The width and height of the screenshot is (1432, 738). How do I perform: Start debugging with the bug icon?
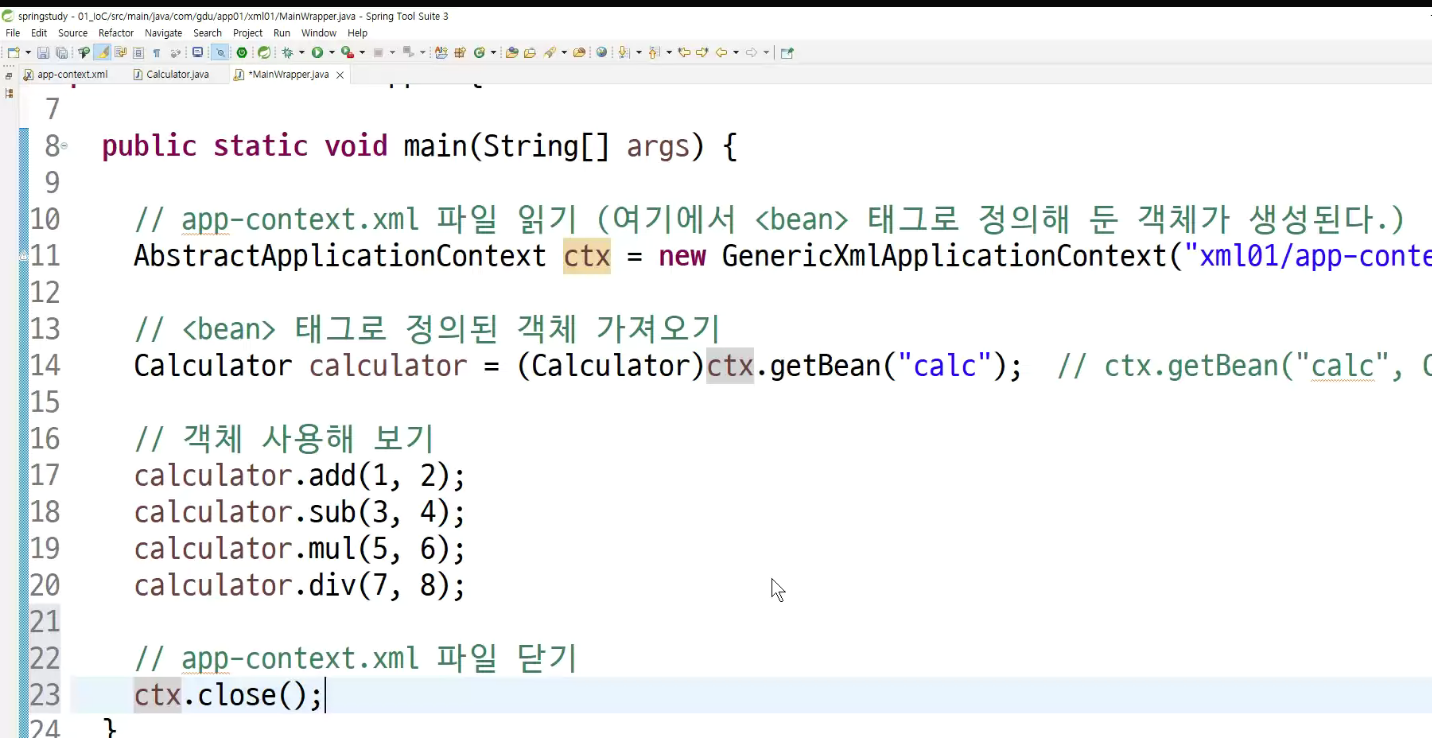(287, 53)
